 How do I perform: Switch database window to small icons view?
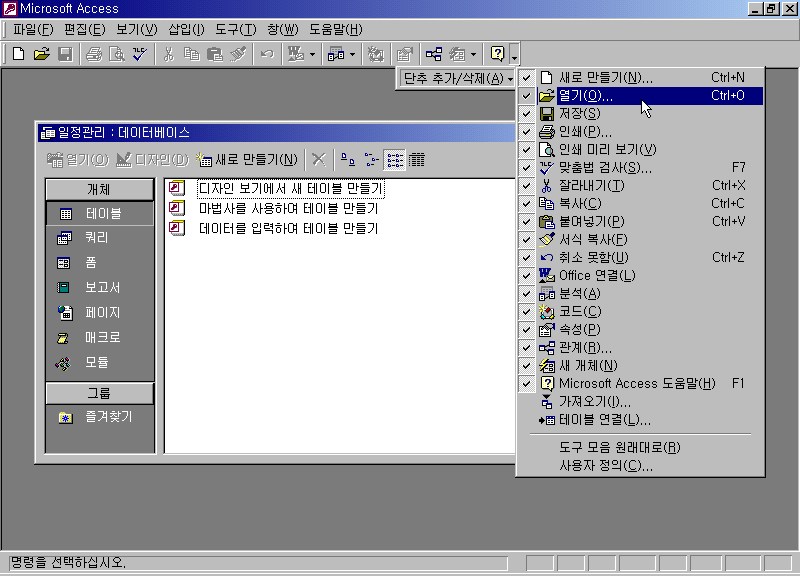(371, 160)
